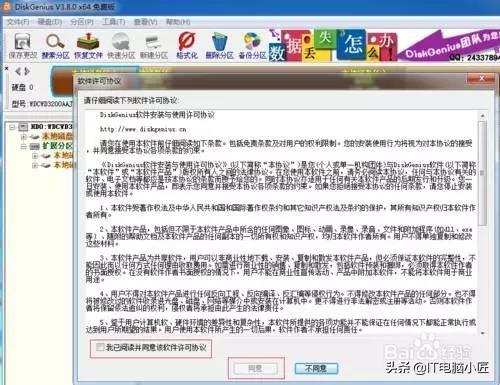Click the HD0 hard disk icon in tree
Screen dimensions: 500x385
point(23,127)
